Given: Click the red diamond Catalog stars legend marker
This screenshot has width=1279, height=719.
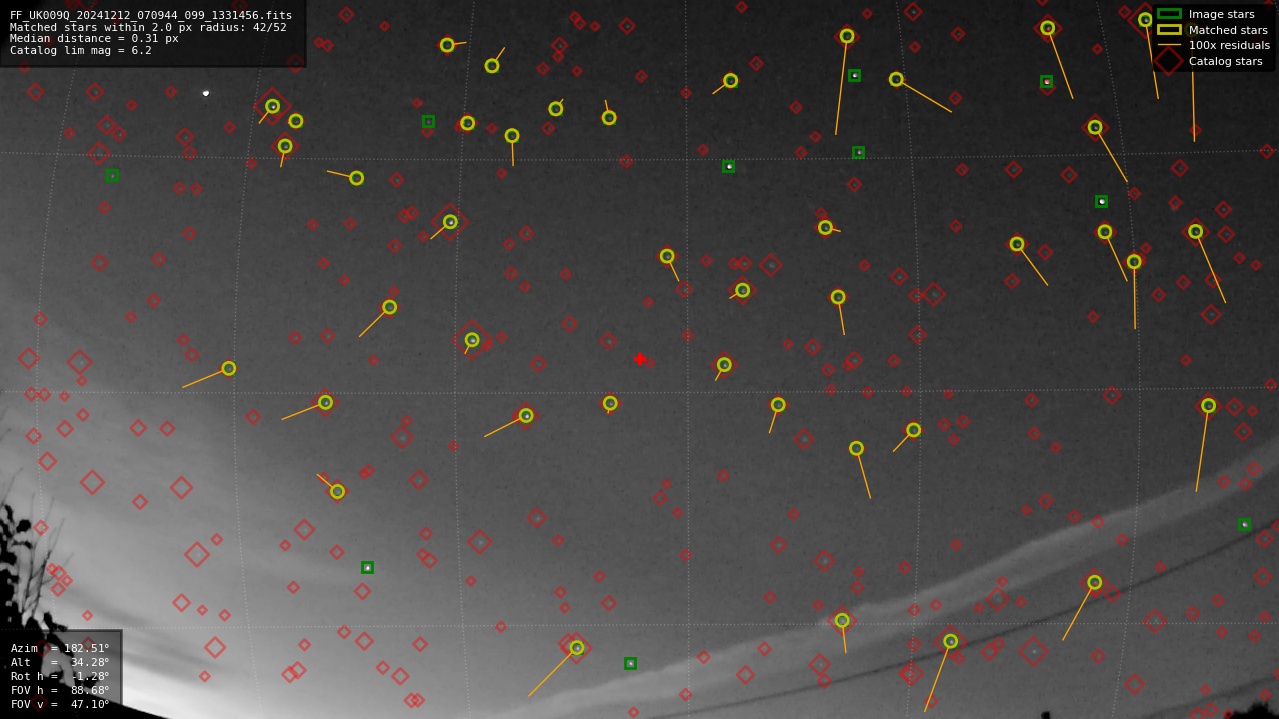Looking at the screenshot, I should pyautogui.click(x=1169, y=61).
